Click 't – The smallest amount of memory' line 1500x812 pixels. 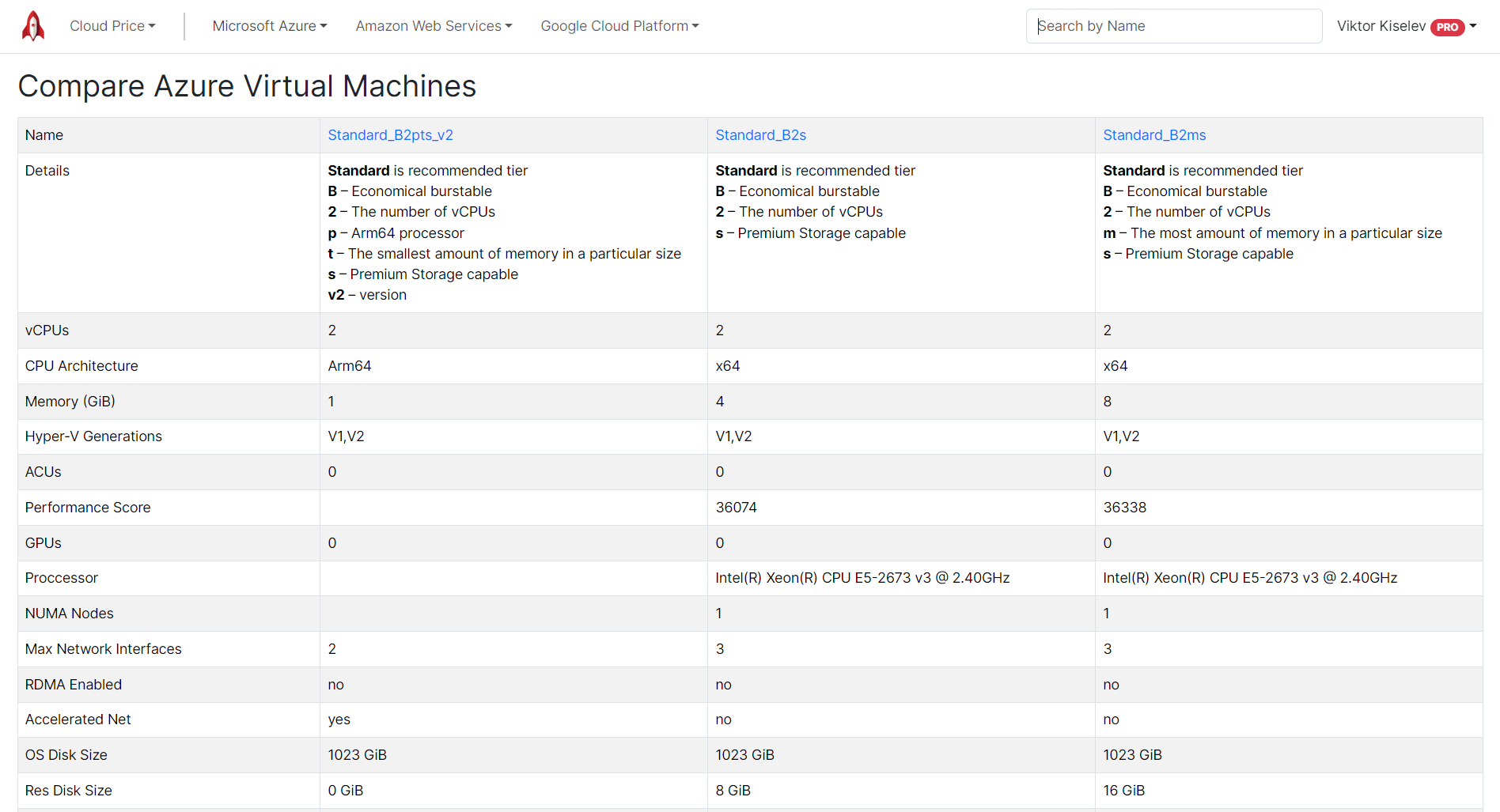point(504,254)
